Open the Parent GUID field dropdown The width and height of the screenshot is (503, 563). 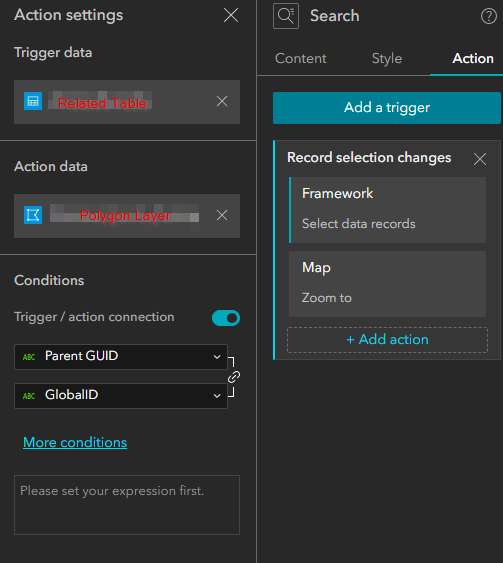[121, 357]
